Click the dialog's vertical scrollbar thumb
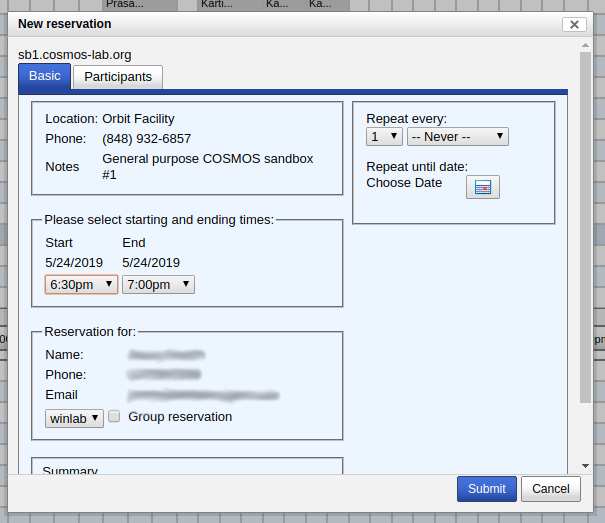Screen dimensions: 605x523 [x=585, y=230]
